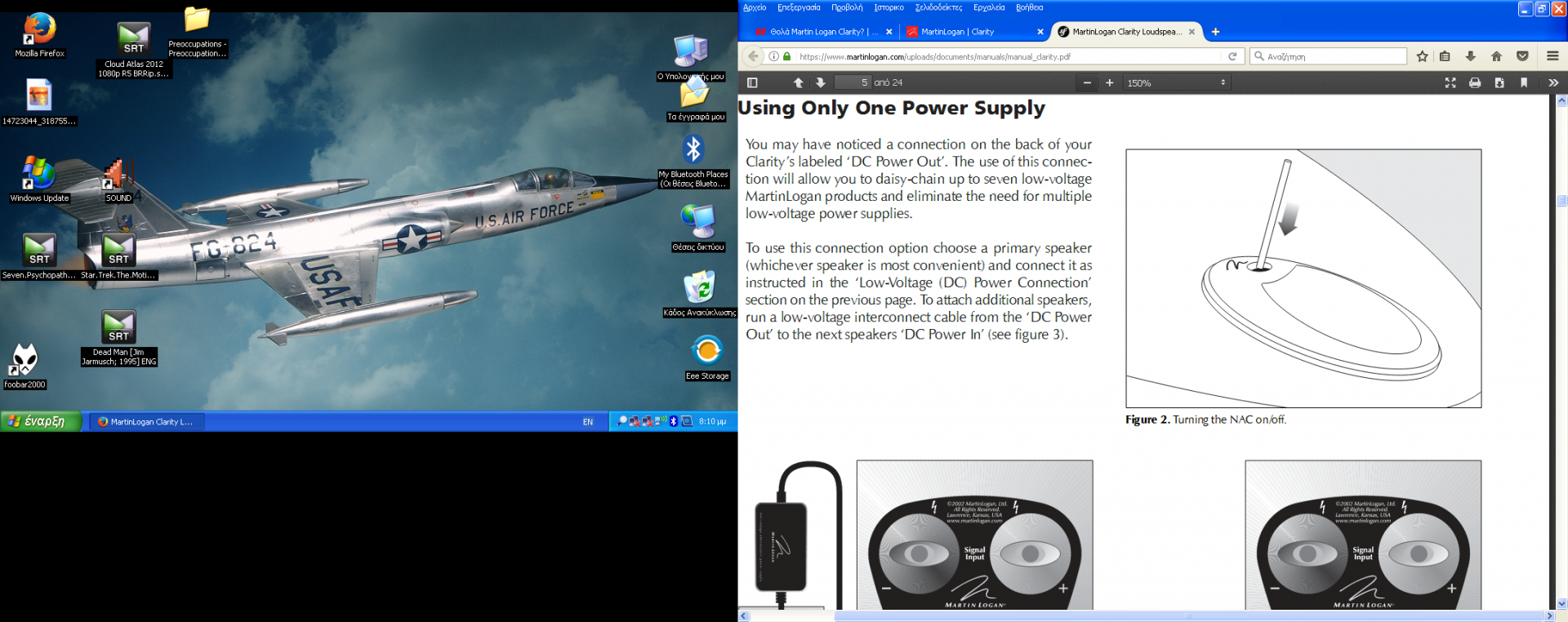Open the Αρχείο menu

point(755,7)
